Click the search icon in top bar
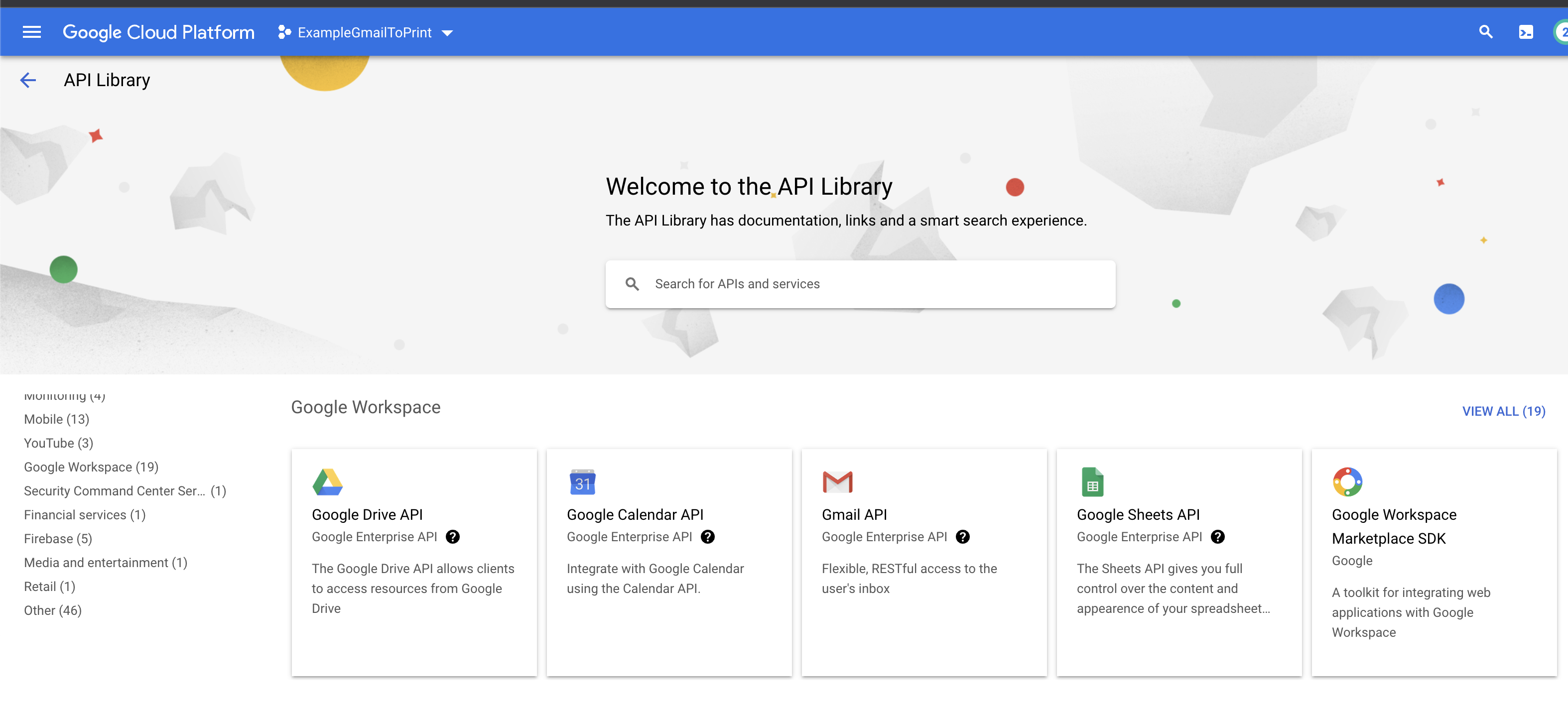The image size is (1568, 704). point(1486,32)
